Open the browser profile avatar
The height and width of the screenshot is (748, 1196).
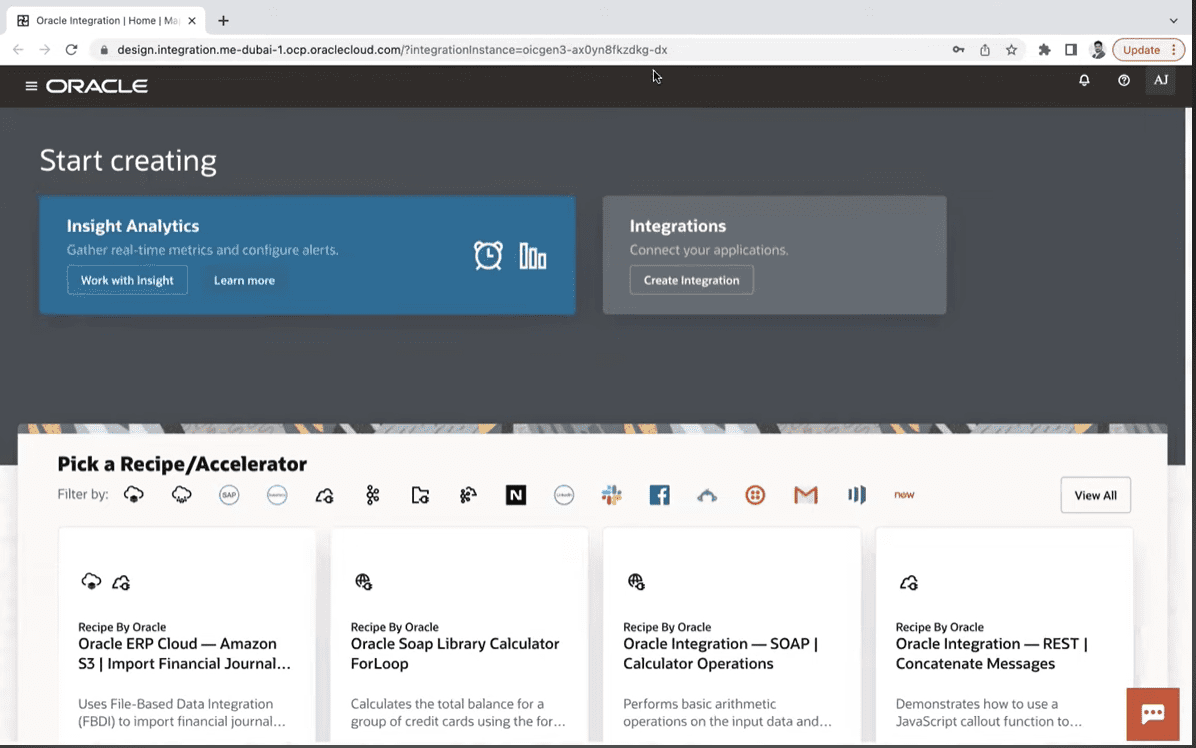pyautogui.click(x=1098, y=50)
